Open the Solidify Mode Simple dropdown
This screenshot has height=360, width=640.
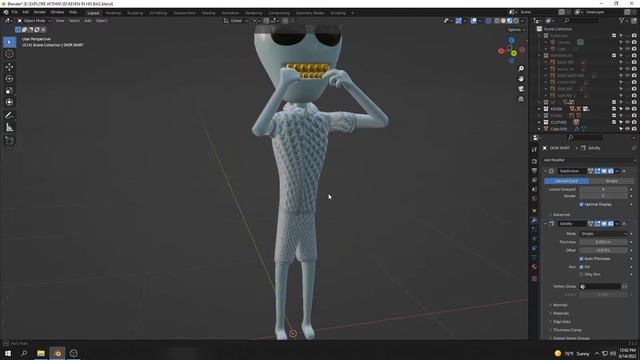click(604, 234)
